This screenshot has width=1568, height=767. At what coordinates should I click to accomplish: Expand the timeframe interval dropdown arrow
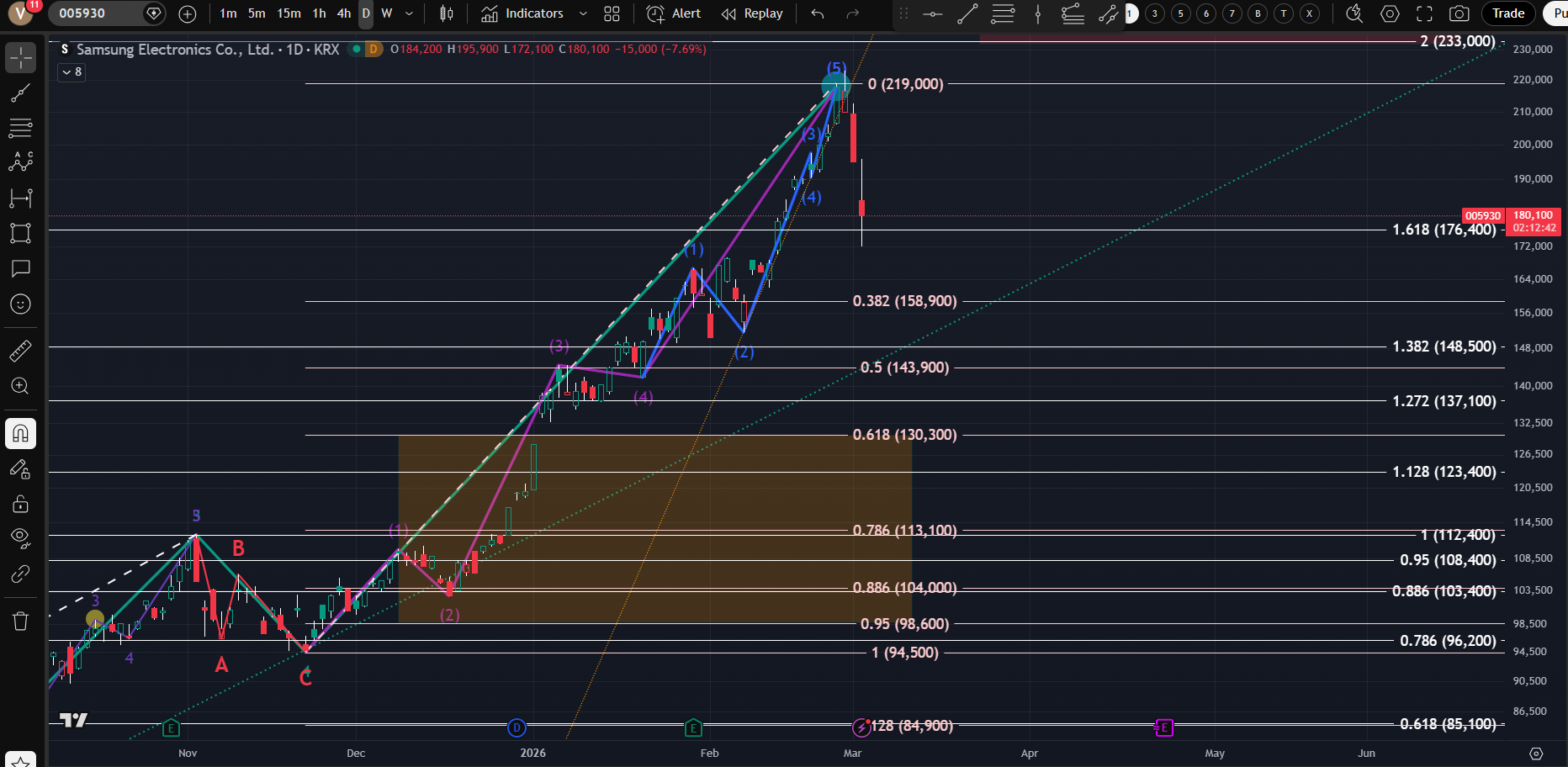[410, 13]
